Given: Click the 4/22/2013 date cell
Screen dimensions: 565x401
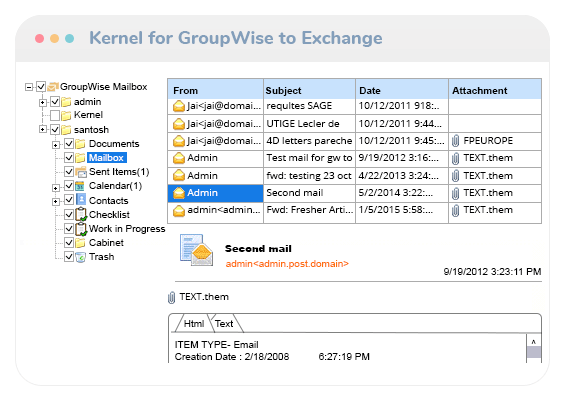Looking at the screenshot, I should [x=402, y=176].
